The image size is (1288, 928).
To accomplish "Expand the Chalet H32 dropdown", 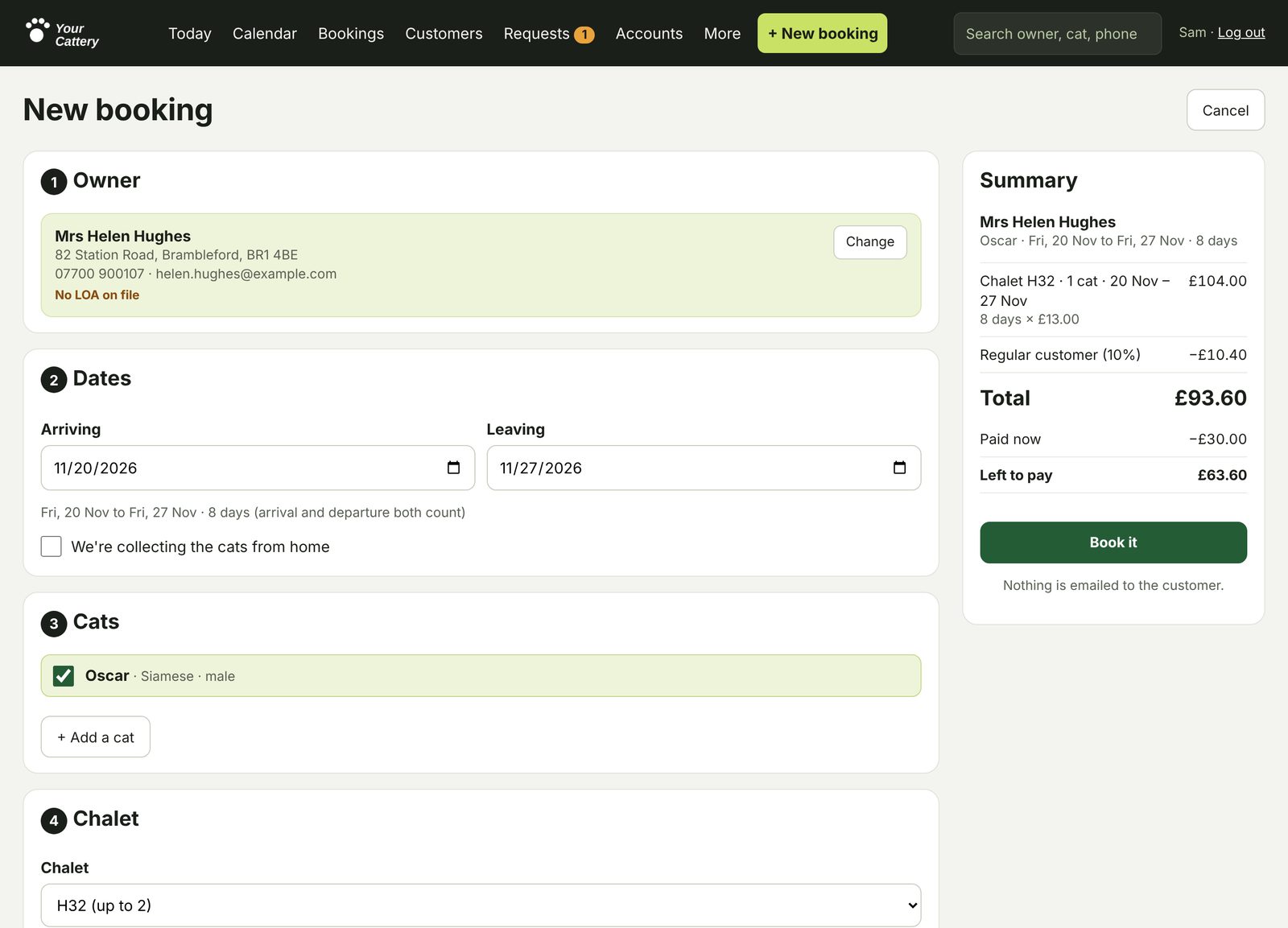I will click(x=481, y=905).
